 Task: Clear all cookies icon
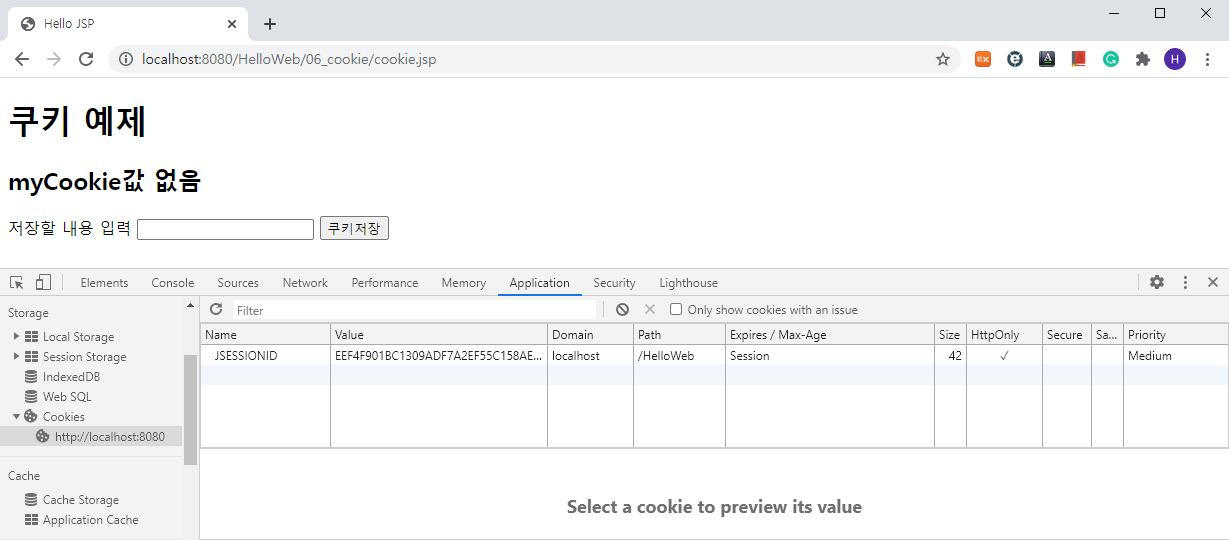[623, 310]
